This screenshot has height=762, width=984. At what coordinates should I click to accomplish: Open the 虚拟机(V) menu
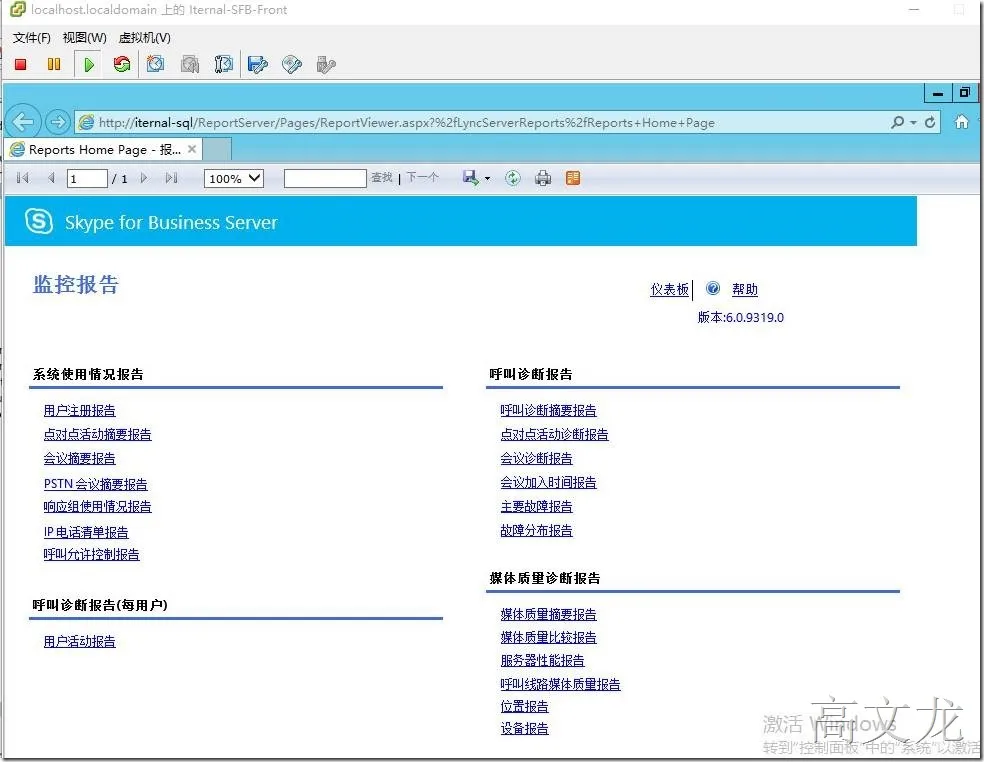tap(145, 37)
